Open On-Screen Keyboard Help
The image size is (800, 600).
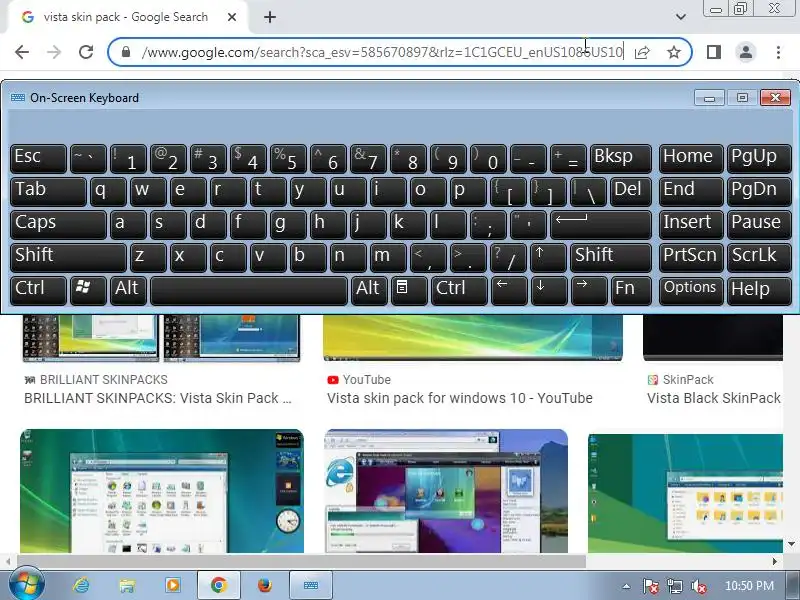tap(759, 290)
